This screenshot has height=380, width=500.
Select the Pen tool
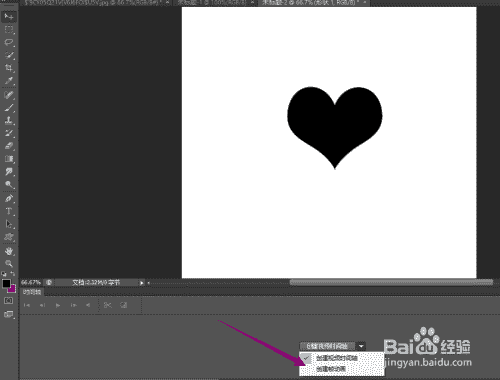pos(9,199)
